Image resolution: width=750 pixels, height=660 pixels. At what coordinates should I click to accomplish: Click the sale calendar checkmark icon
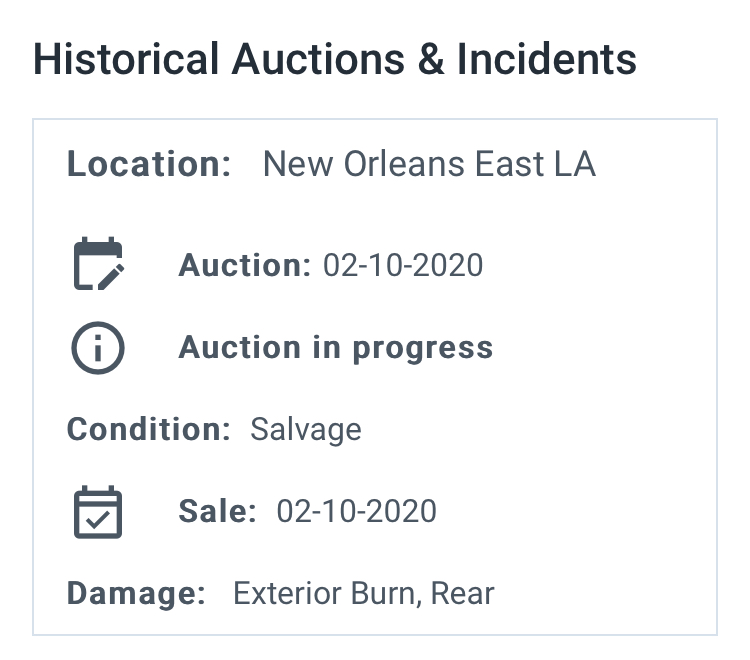tap(98, 512)
